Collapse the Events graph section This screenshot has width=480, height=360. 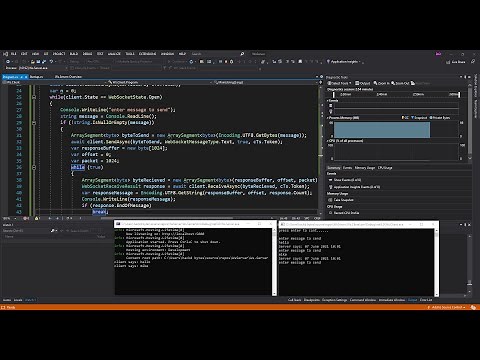[x=328, y=101]
